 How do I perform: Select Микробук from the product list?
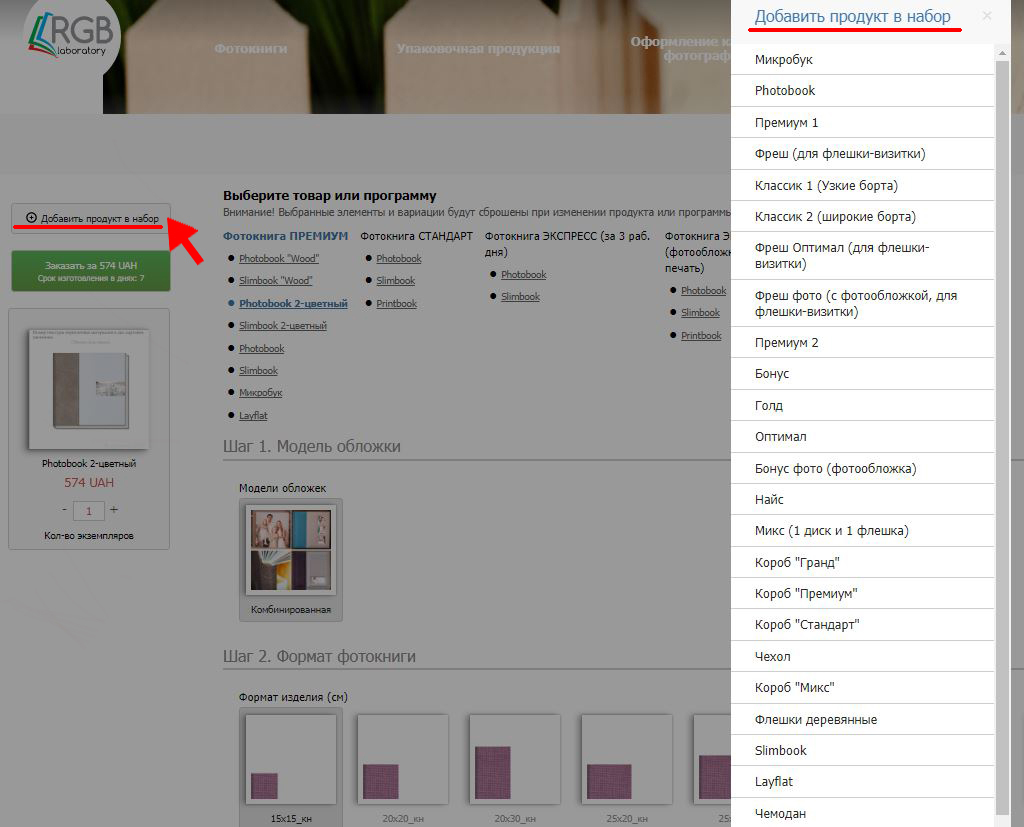(784, 60)
